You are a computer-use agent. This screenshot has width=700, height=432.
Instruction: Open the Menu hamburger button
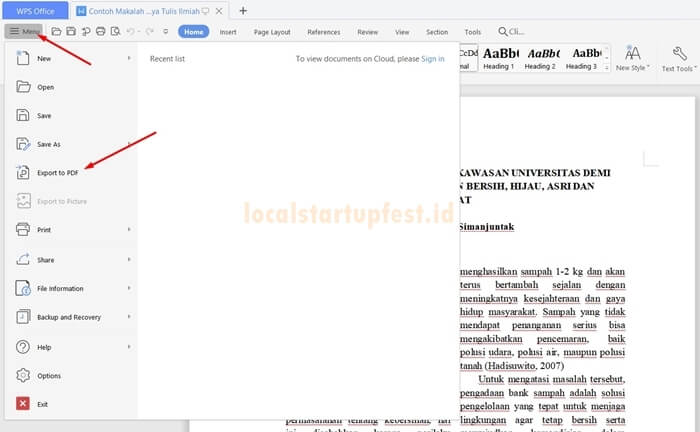tap(24, 31)
